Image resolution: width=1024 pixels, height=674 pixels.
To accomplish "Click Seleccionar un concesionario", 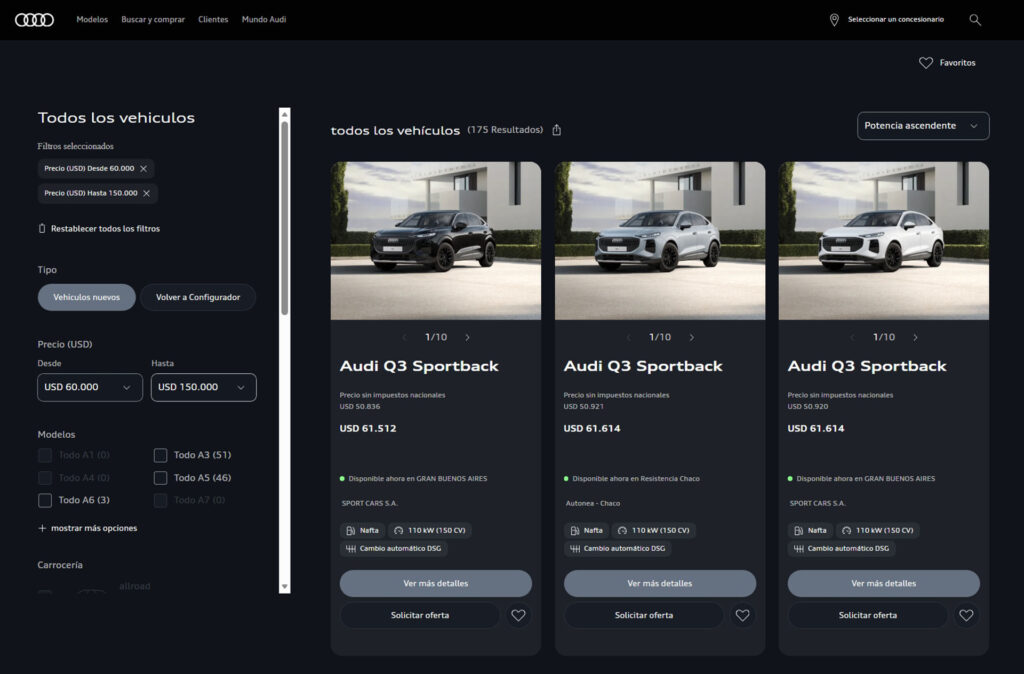I will point(895,20).
